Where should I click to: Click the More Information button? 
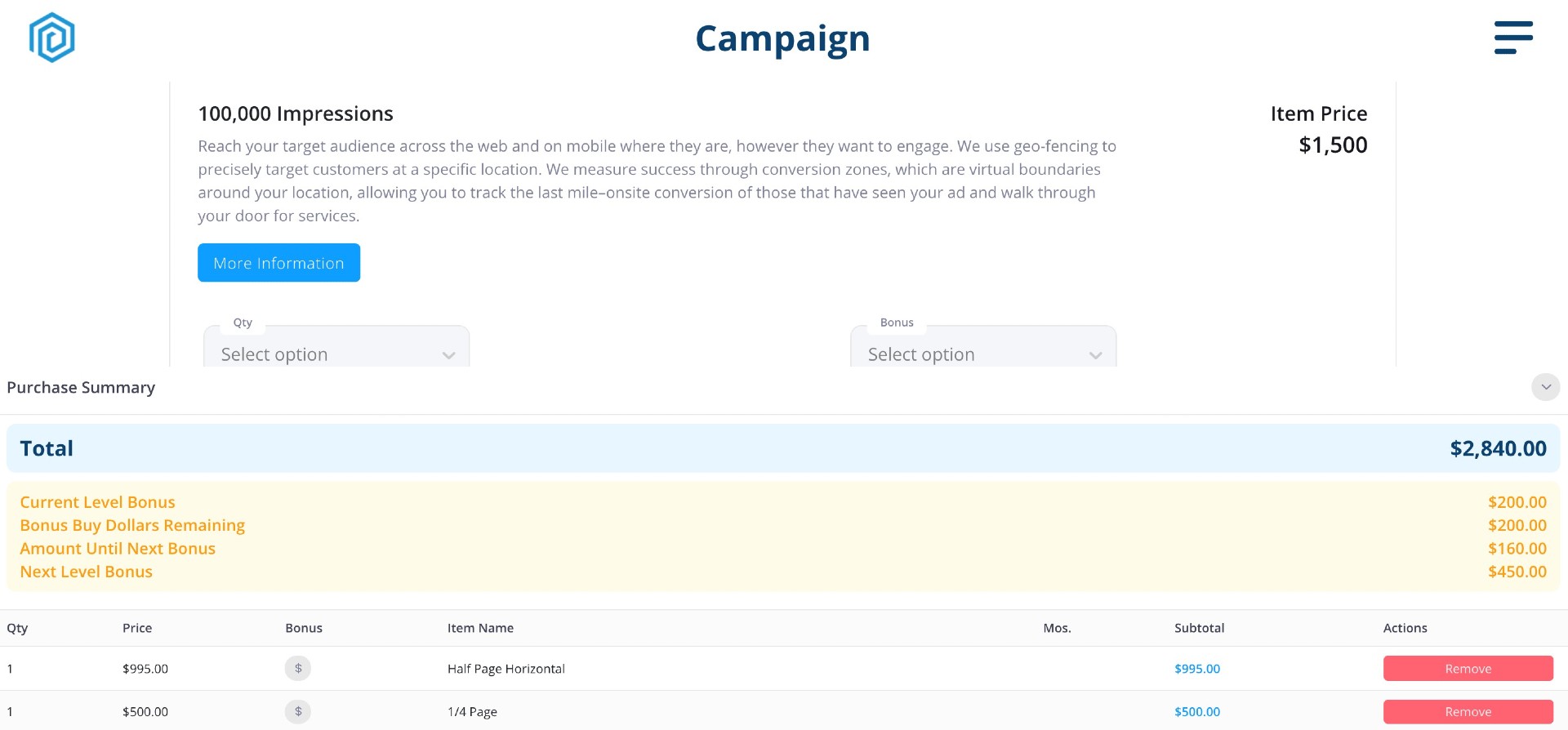pos(278,263)
